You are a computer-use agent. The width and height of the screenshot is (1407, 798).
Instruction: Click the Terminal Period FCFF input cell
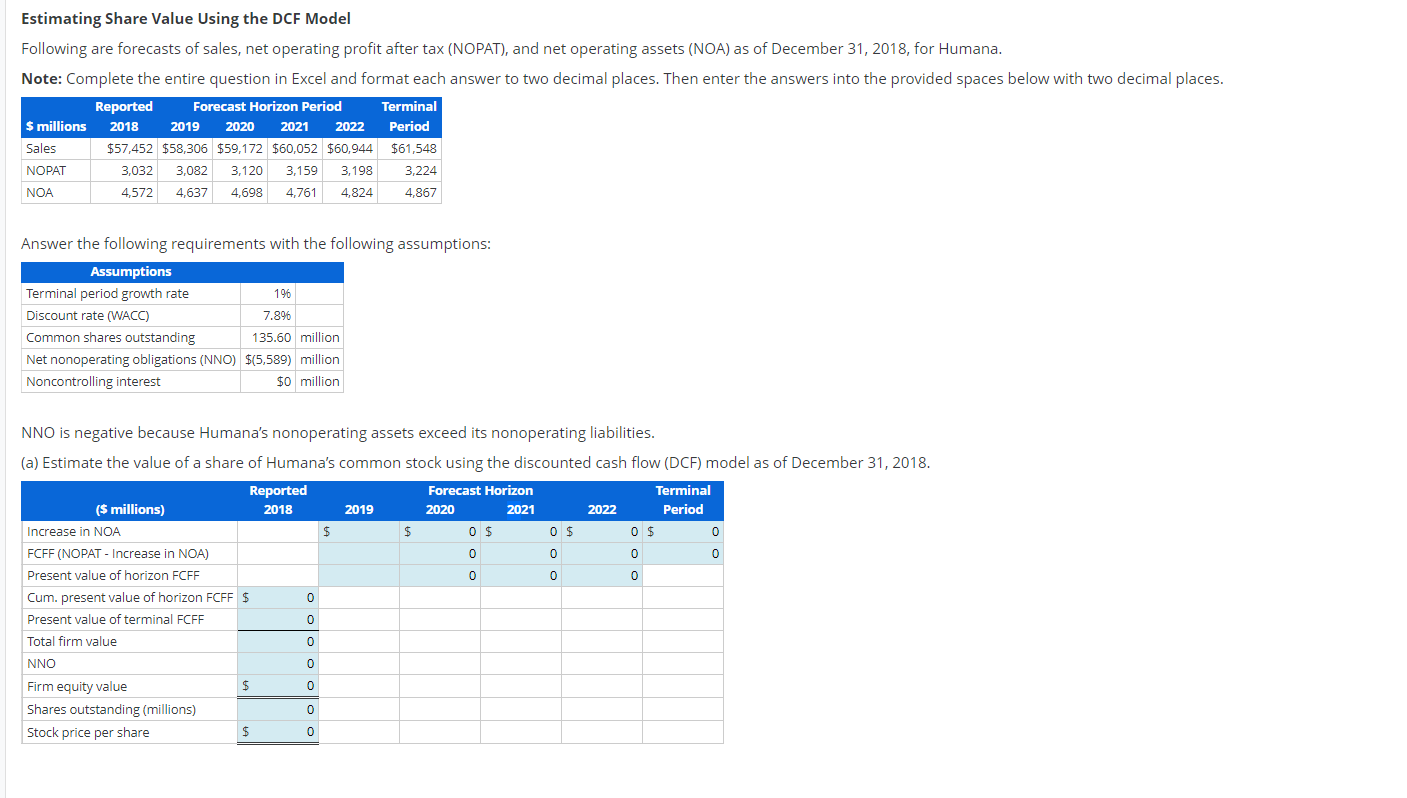(683, 553)
